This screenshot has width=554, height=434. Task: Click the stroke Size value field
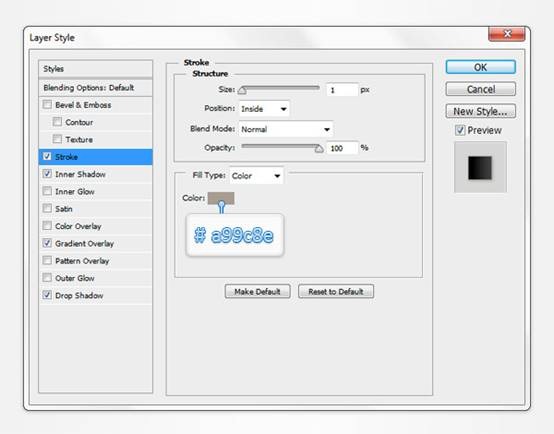342,90
